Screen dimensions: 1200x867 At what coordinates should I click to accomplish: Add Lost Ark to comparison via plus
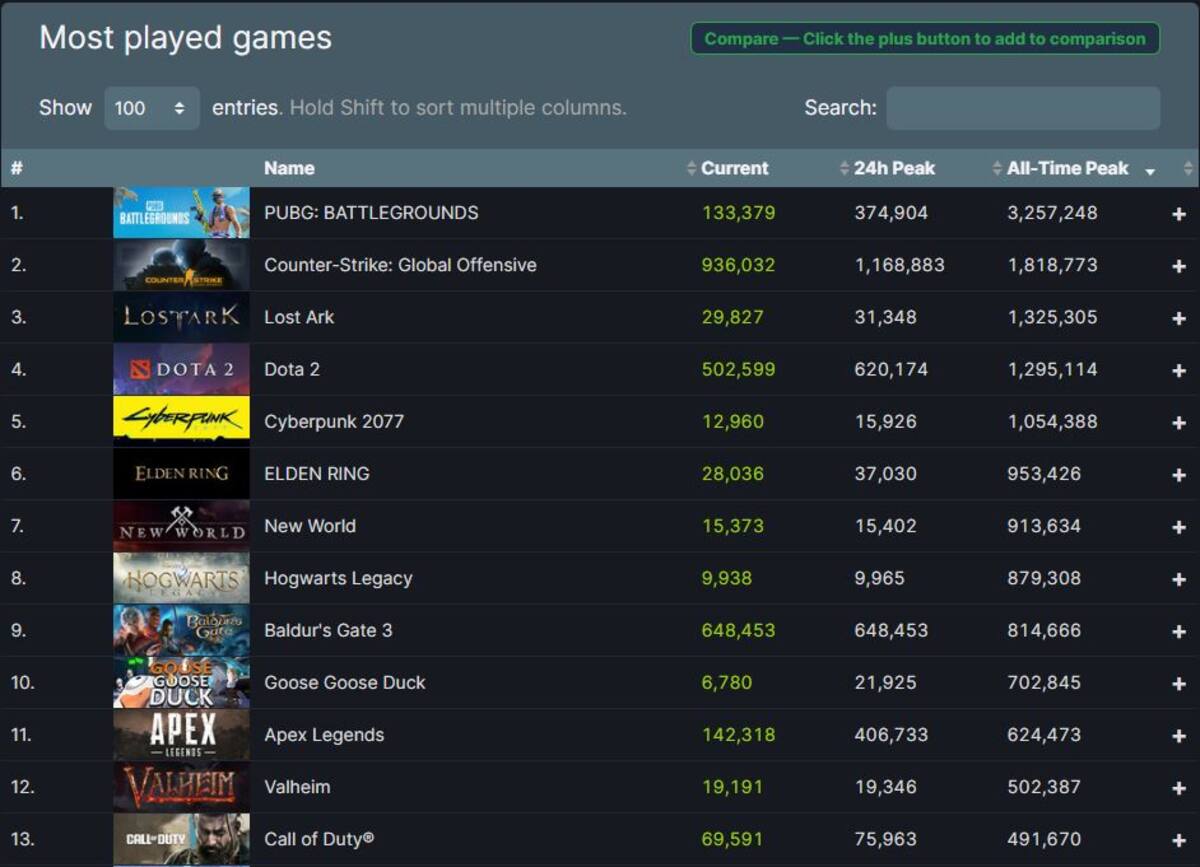tap(1179, 317)
